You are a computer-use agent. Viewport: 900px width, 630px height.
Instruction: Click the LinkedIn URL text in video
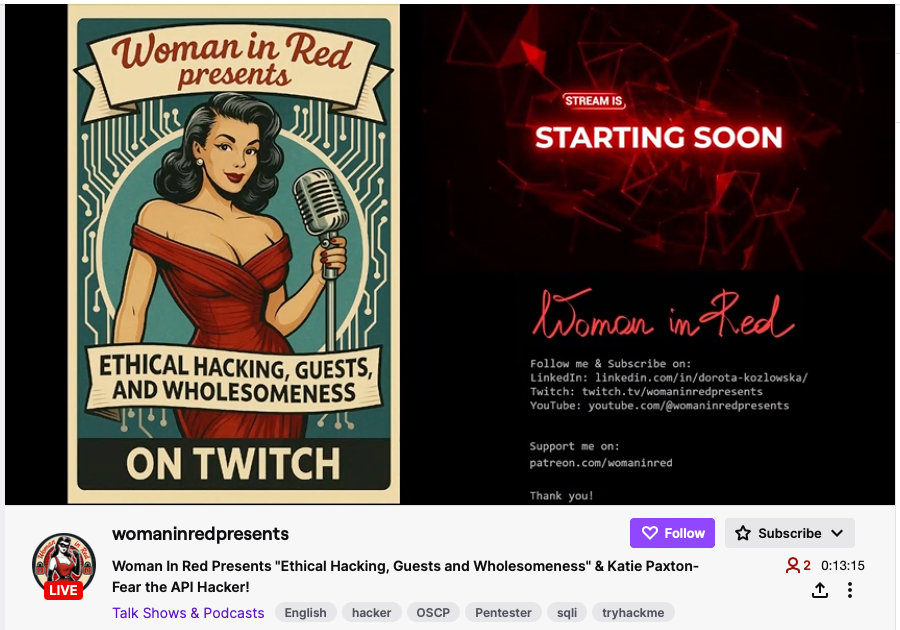701,378
